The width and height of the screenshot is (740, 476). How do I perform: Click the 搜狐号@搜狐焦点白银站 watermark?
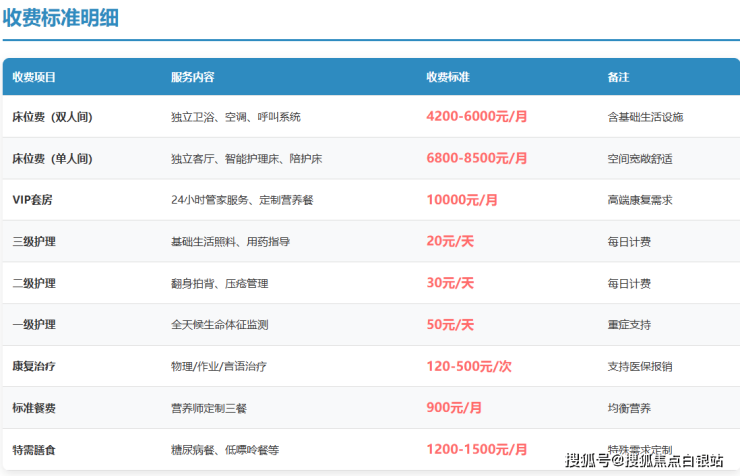tap(644, 461)
